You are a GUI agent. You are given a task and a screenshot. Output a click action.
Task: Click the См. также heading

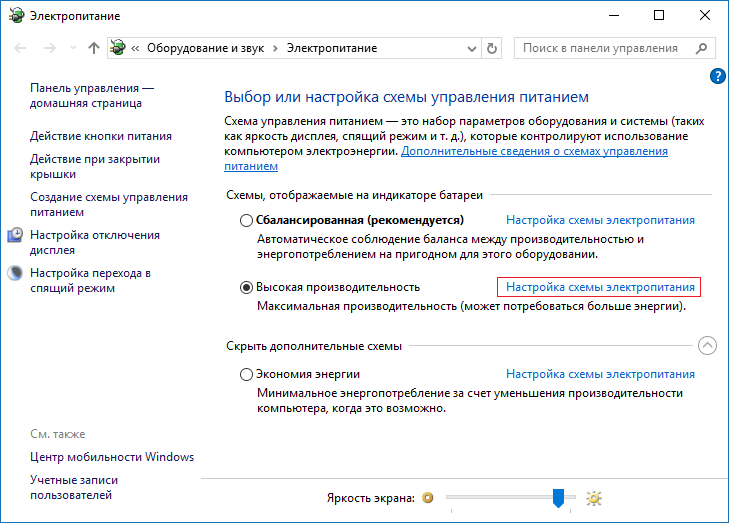[x=58, y=434]
